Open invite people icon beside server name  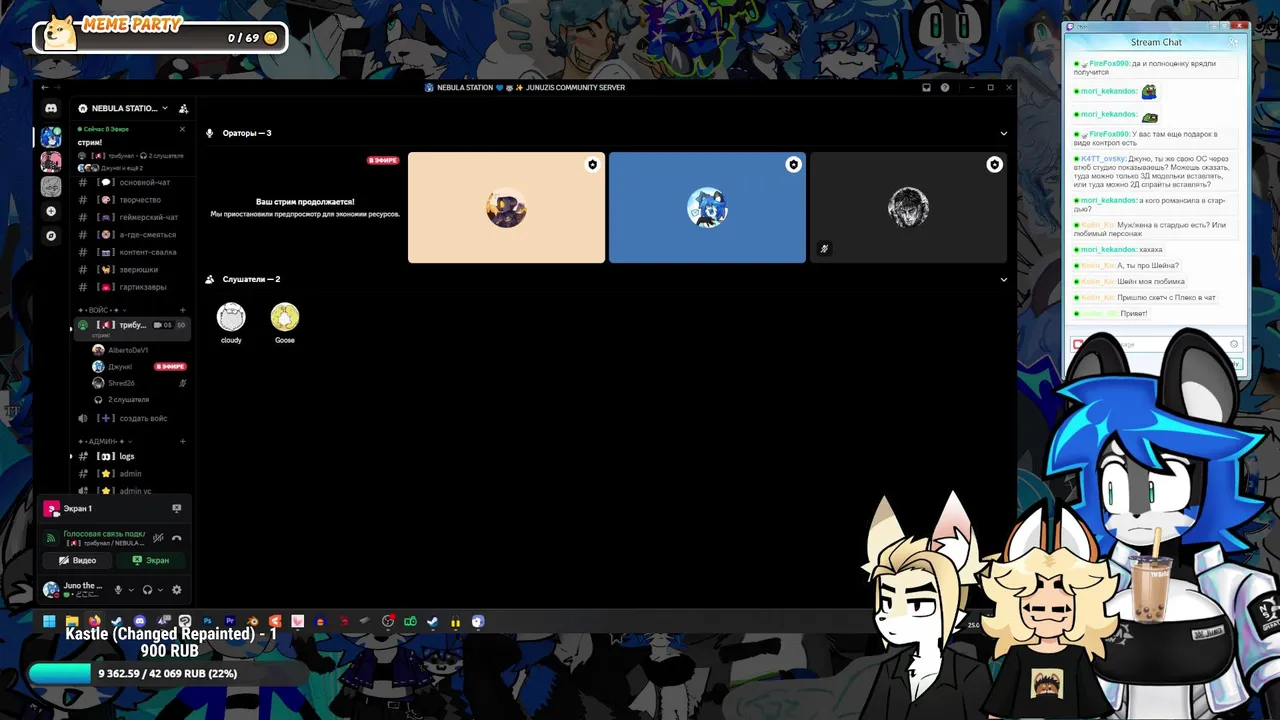tap(183, 108)
